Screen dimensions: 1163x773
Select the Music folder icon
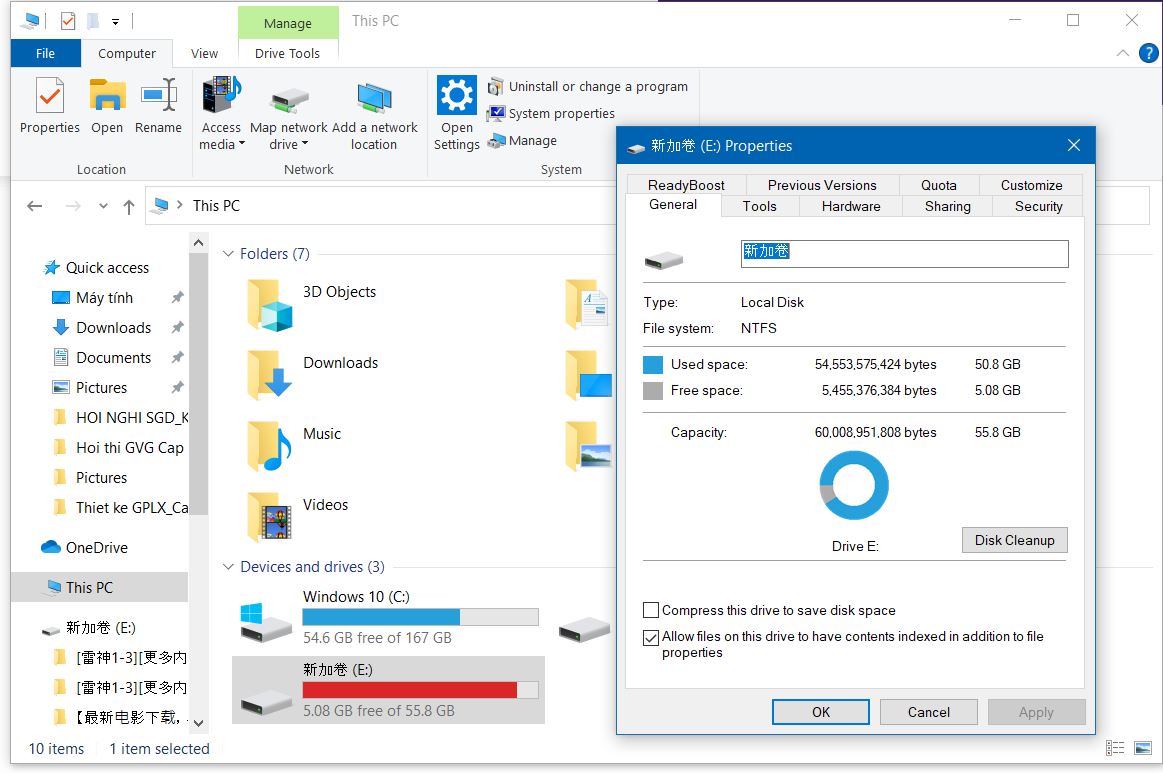click(x=270, y=446)
